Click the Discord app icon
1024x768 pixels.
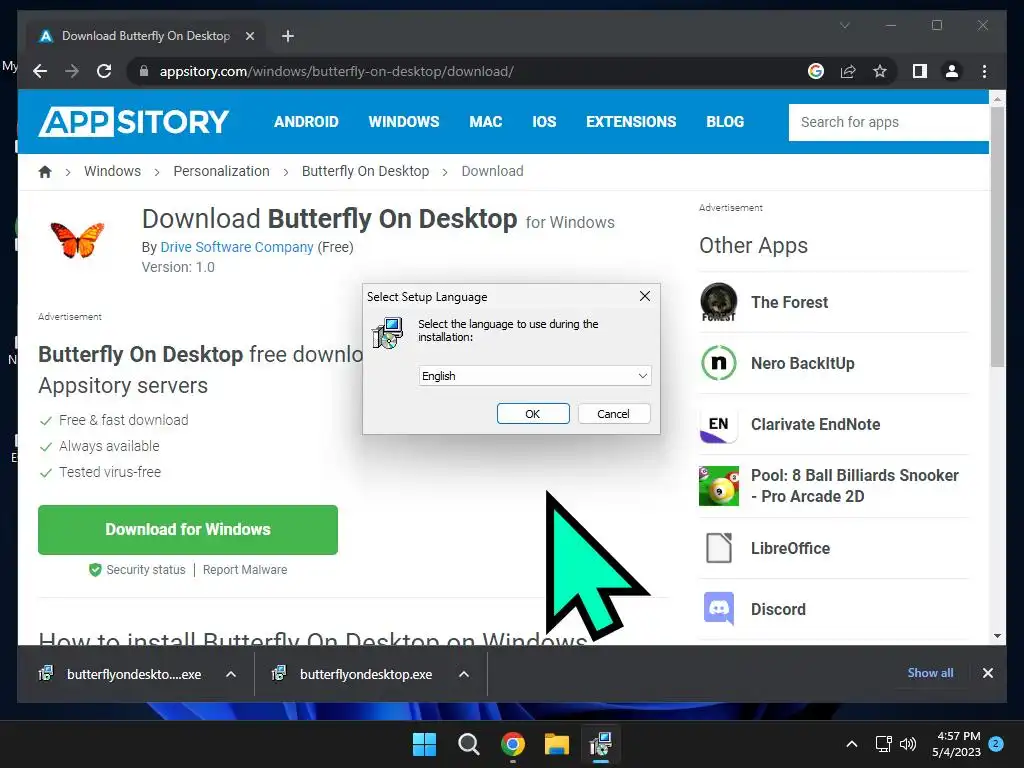click(718, 609)
